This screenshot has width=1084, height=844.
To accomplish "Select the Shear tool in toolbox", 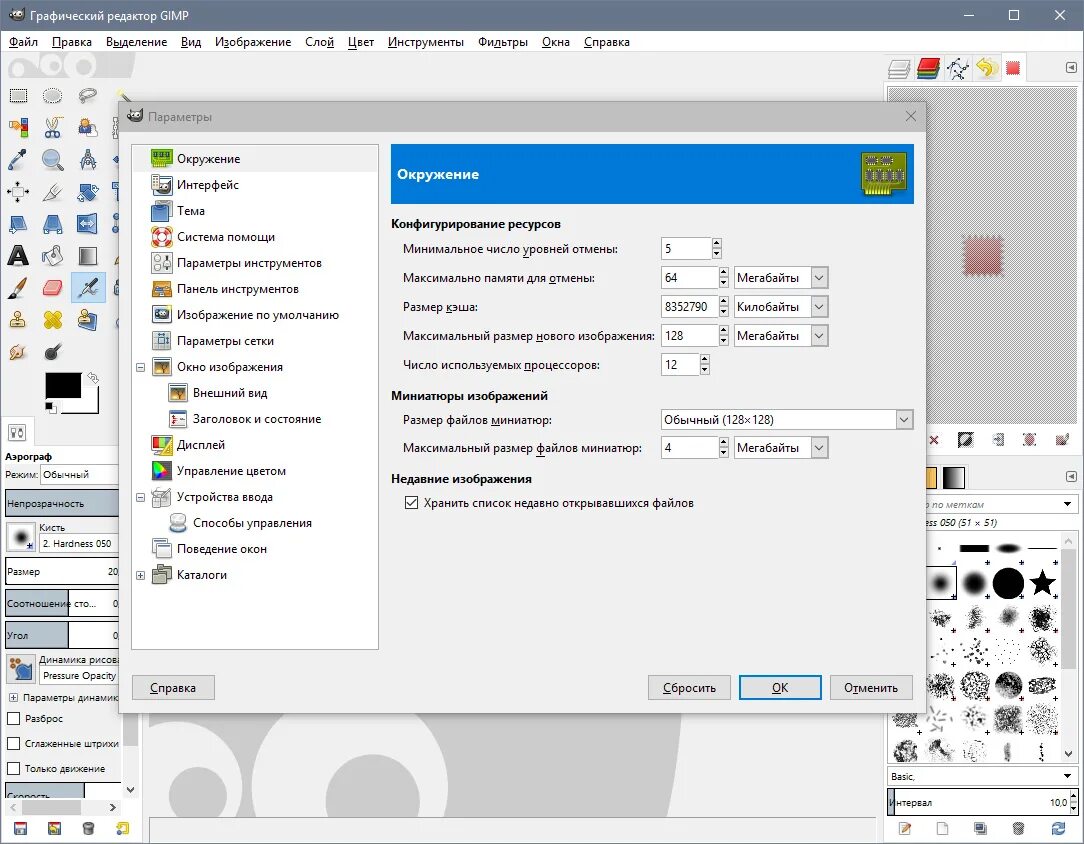I will coord(18,224).
